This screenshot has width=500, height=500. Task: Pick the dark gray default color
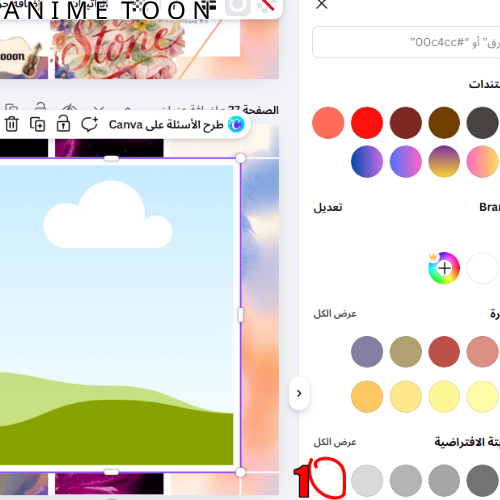click(x=483, y=480)
